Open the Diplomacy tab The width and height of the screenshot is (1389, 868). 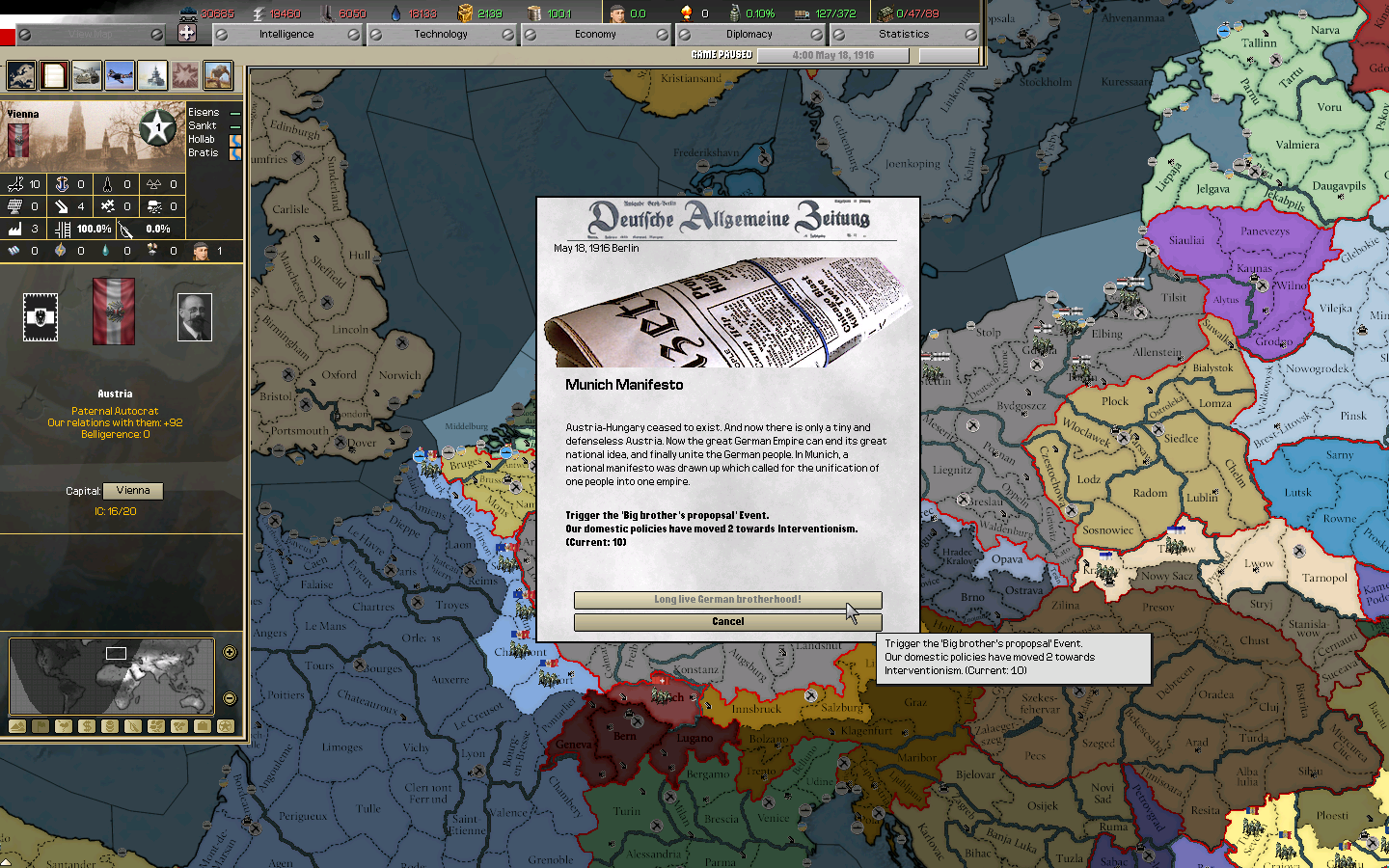[x=749, y=34]
